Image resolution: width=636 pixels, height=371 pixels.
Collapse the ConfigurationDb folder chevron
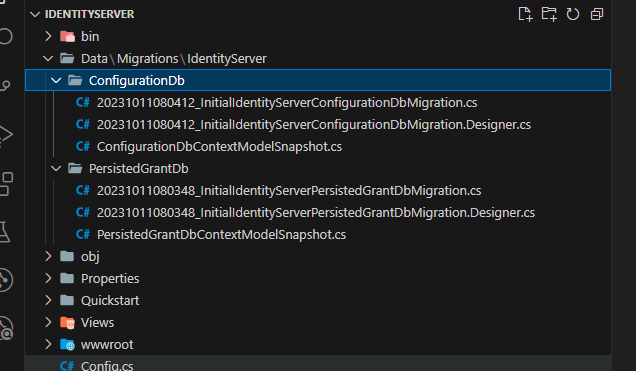pyautogui.click(x=56, y=81)
